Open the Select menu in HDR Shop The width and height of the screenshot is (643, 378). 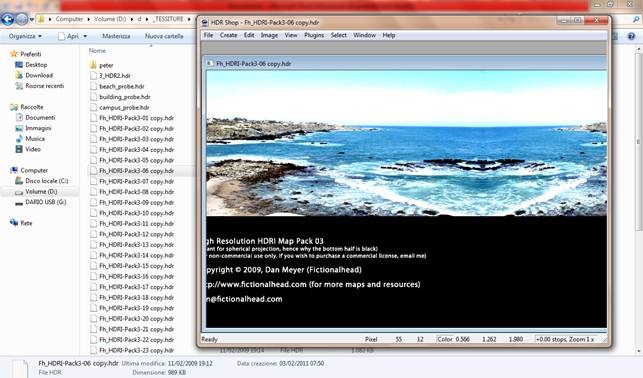tap(339, 35)
